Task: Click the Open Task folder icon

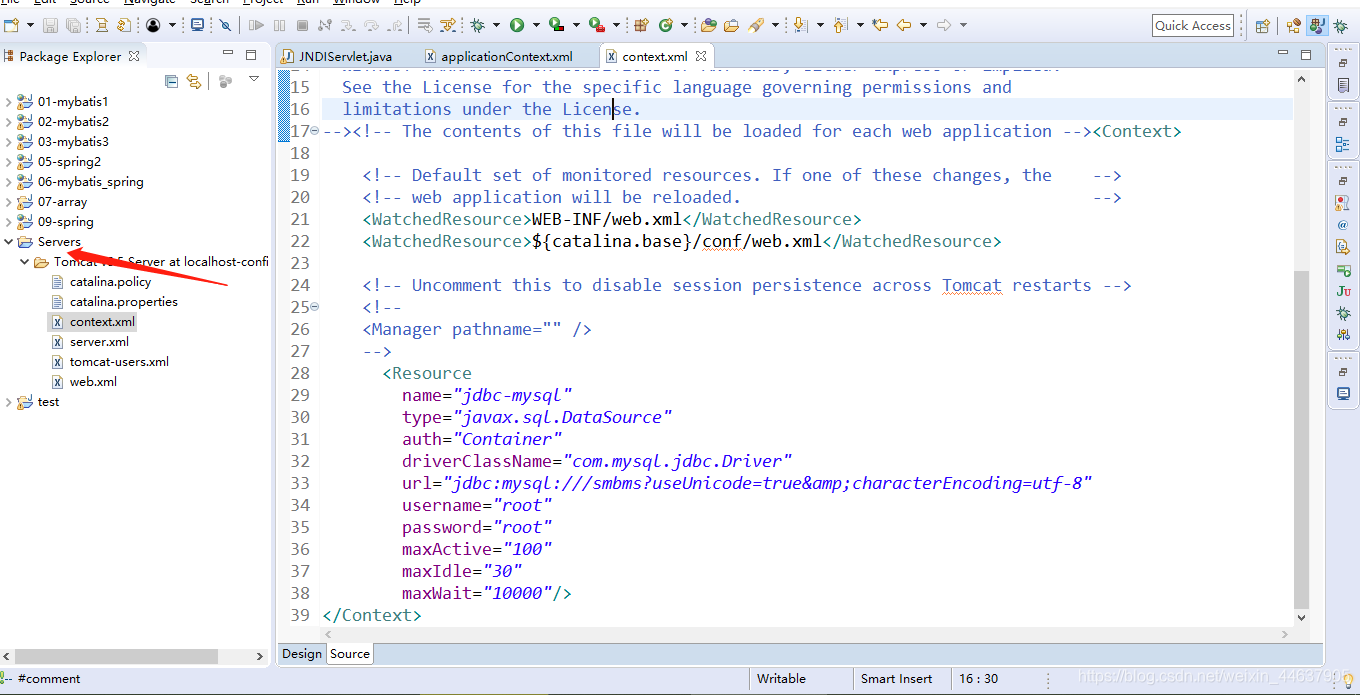Action: point(731,25)
